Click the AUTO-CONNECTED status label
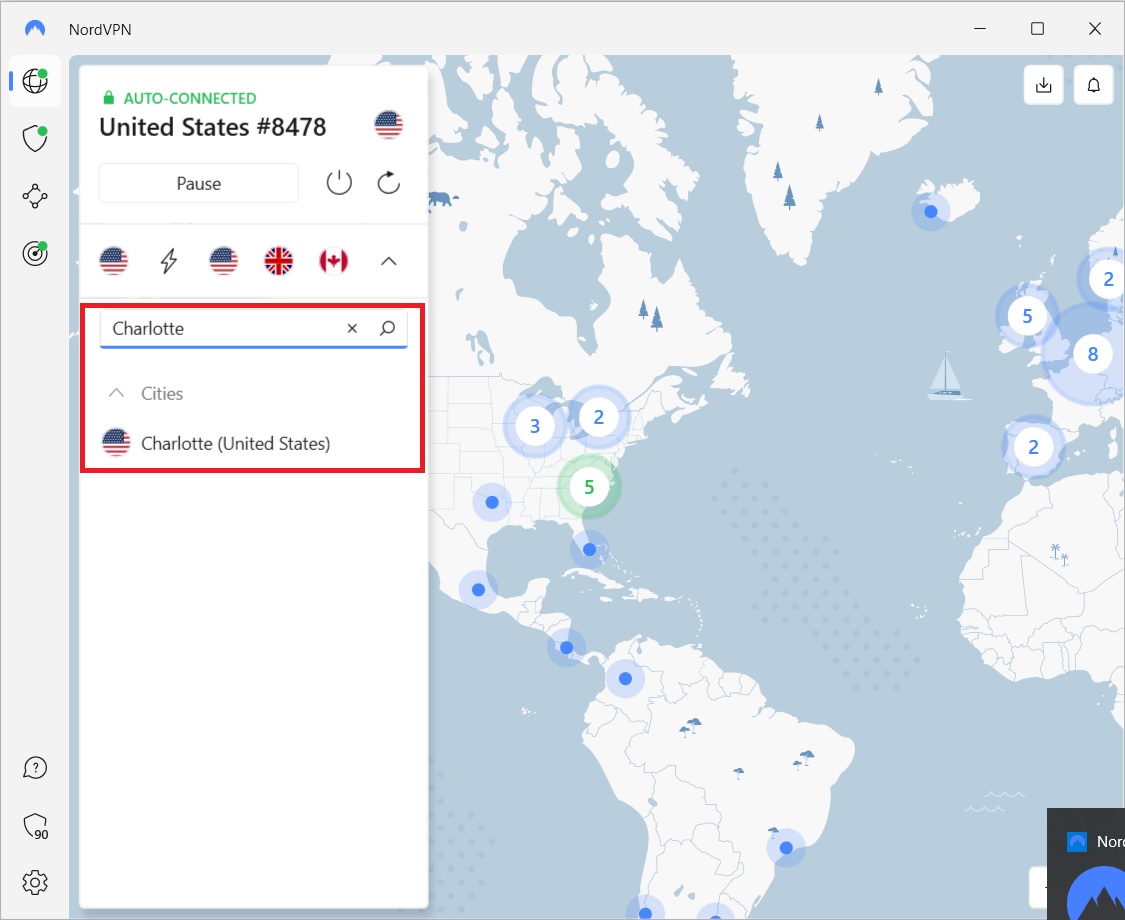This screenshot has height=920, width=1125. click(x=189, y=98)
